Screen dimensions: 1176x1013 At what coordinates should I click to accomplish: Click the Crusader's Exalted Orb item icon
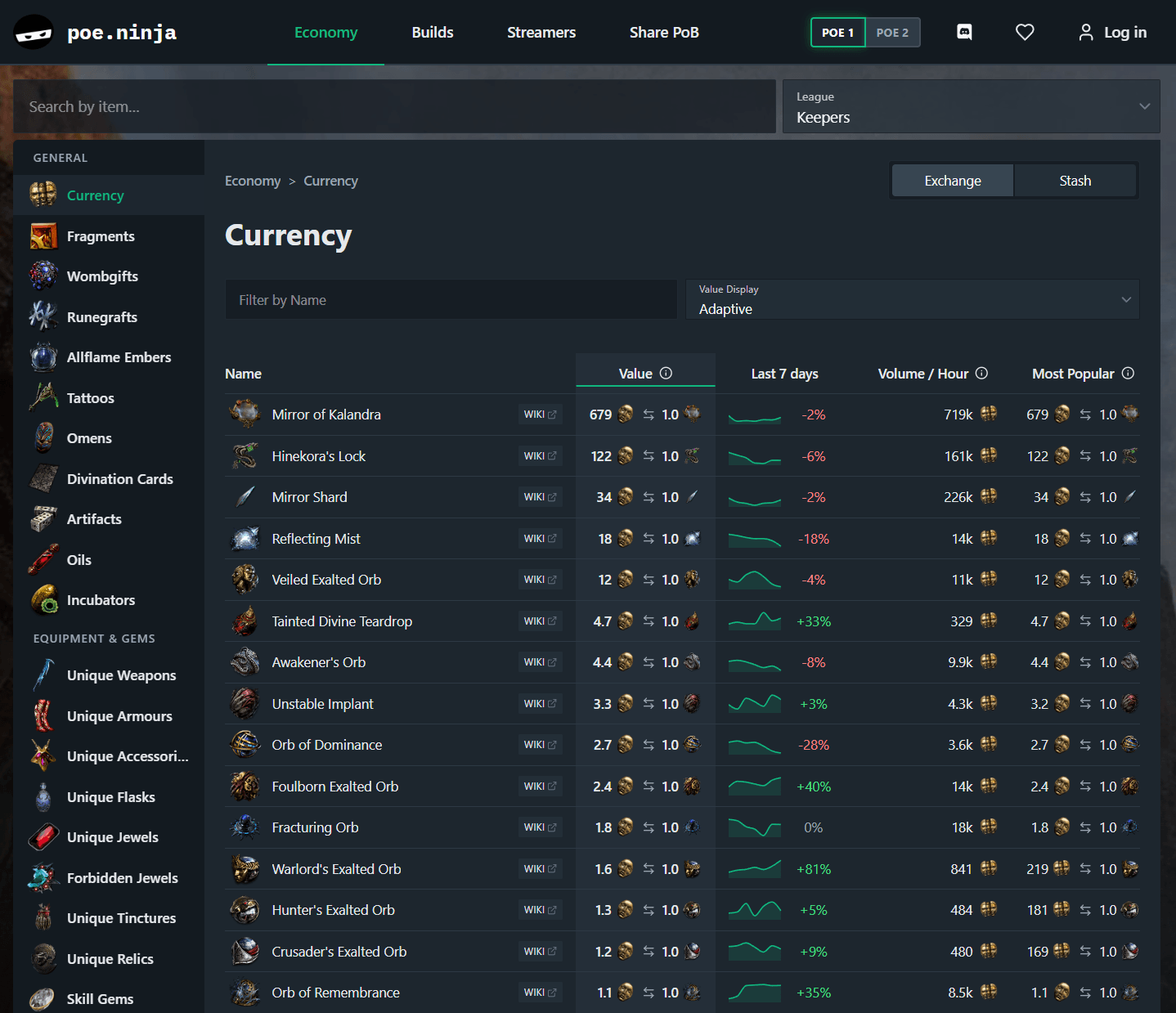245,952
